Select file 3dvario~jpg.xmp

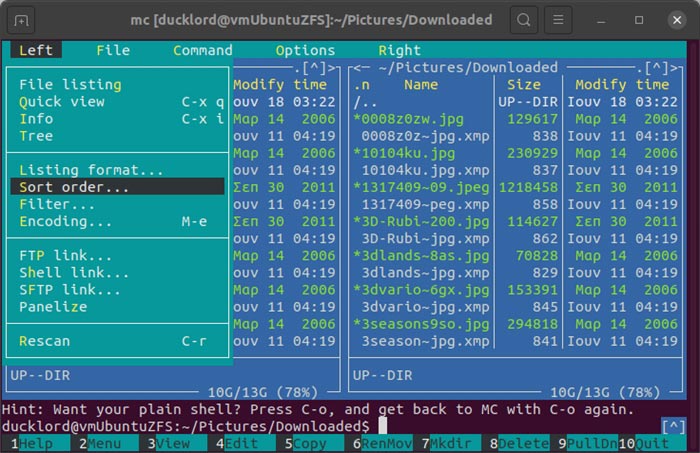[x=423, y=307]
